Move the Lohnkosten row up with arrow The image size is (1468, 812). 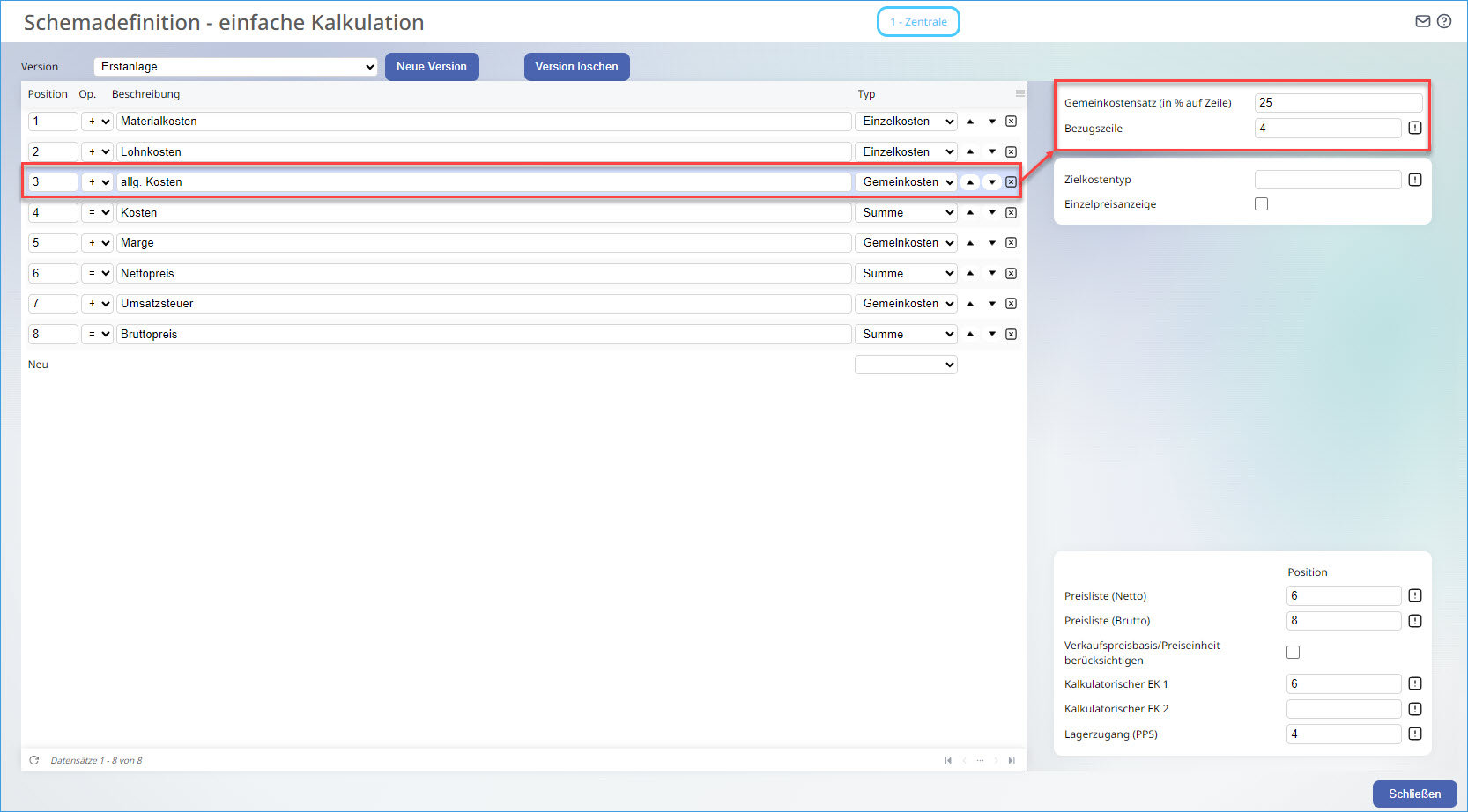[x=970, y=152]
